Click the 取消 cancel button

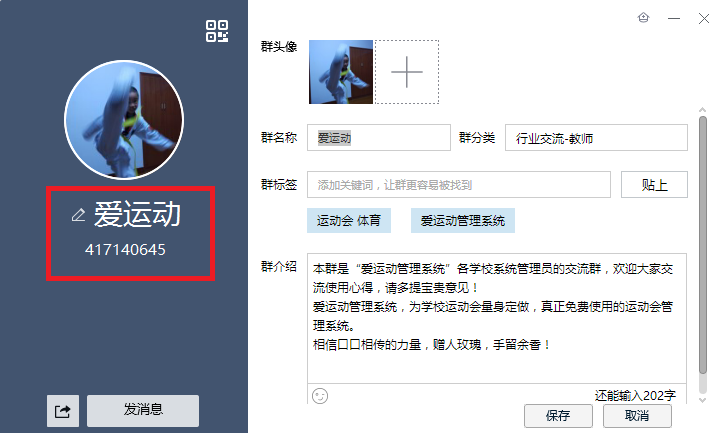(x=637, y=415)
